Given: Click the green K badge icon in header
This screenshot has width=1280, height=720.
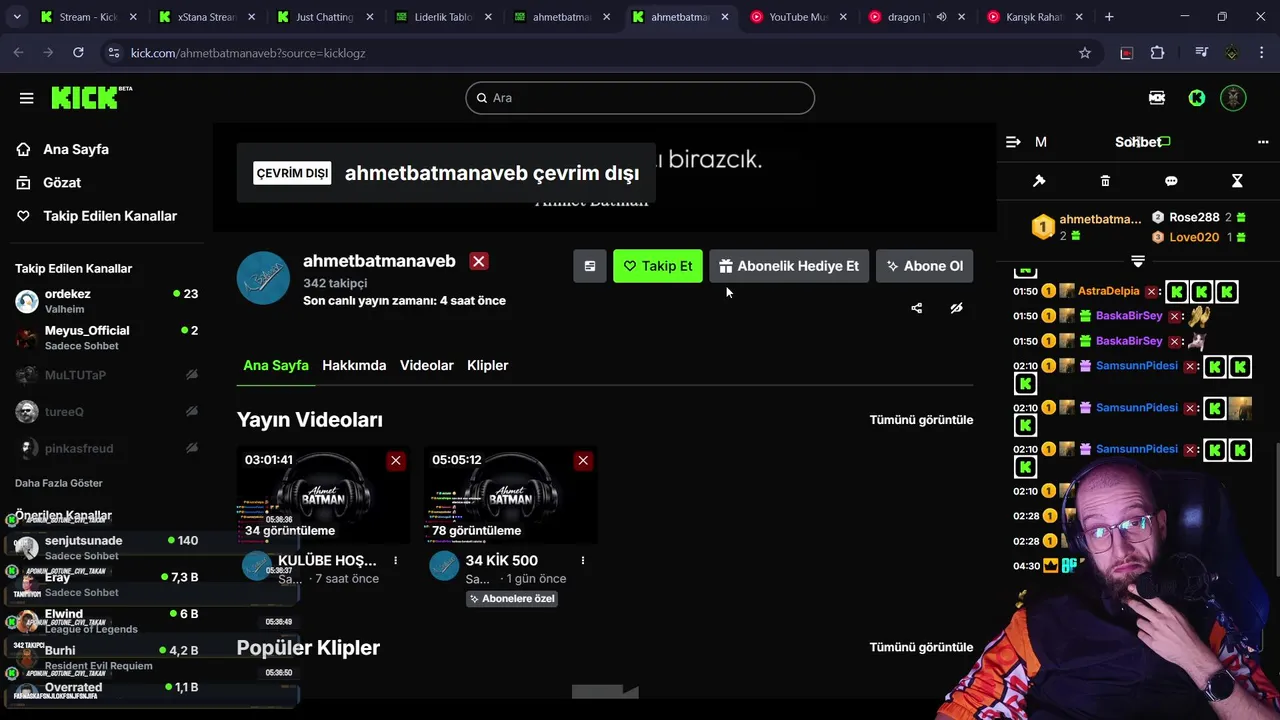Looking at the screenshot, I should tap(1196, 98).
